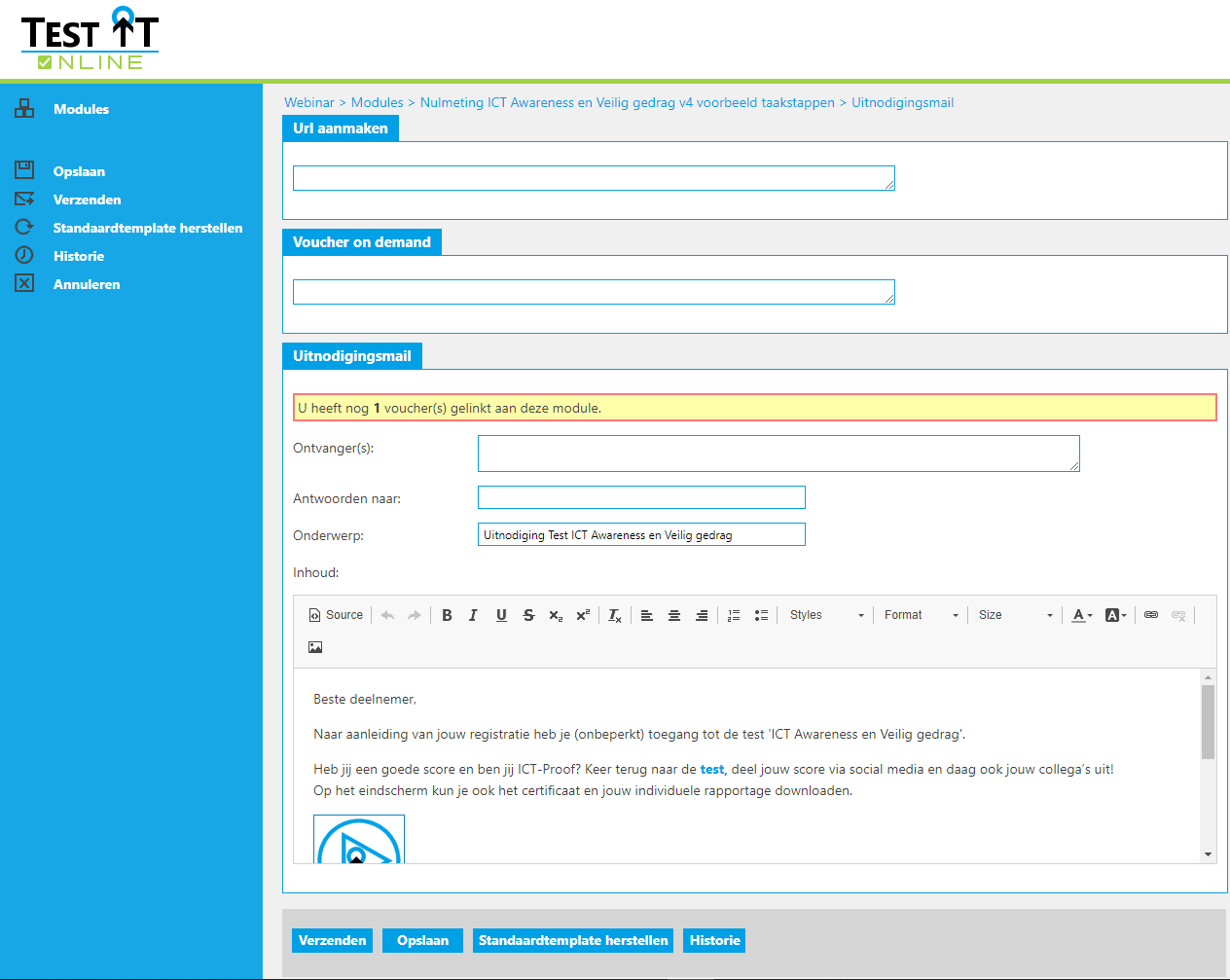The image size is (1230, 980).
Task: Apply Subscript formatting
Action: (x=556, y=615)
